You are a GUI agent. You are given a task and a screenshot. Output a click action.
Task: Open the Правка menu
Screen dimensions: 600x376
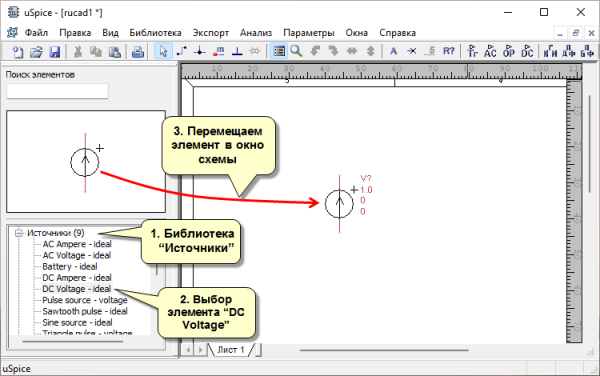(x=75, y=33)
